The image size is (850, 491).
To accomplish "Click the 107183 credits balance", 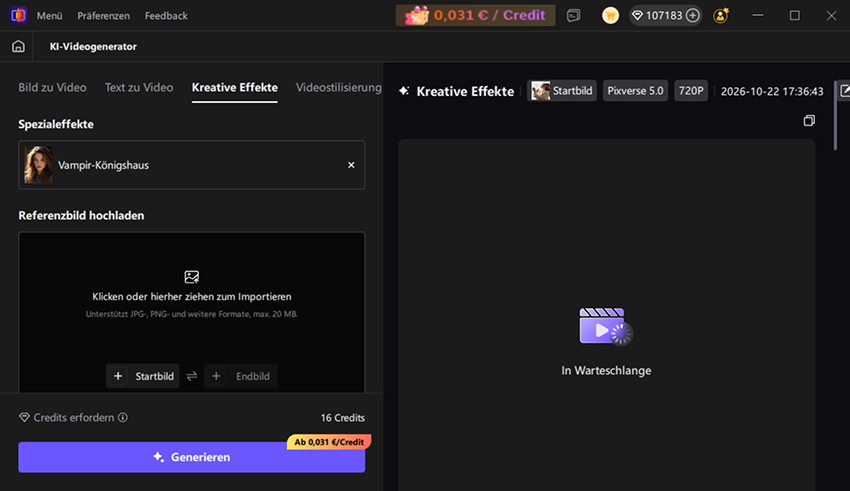I will [x=664, y=16].
